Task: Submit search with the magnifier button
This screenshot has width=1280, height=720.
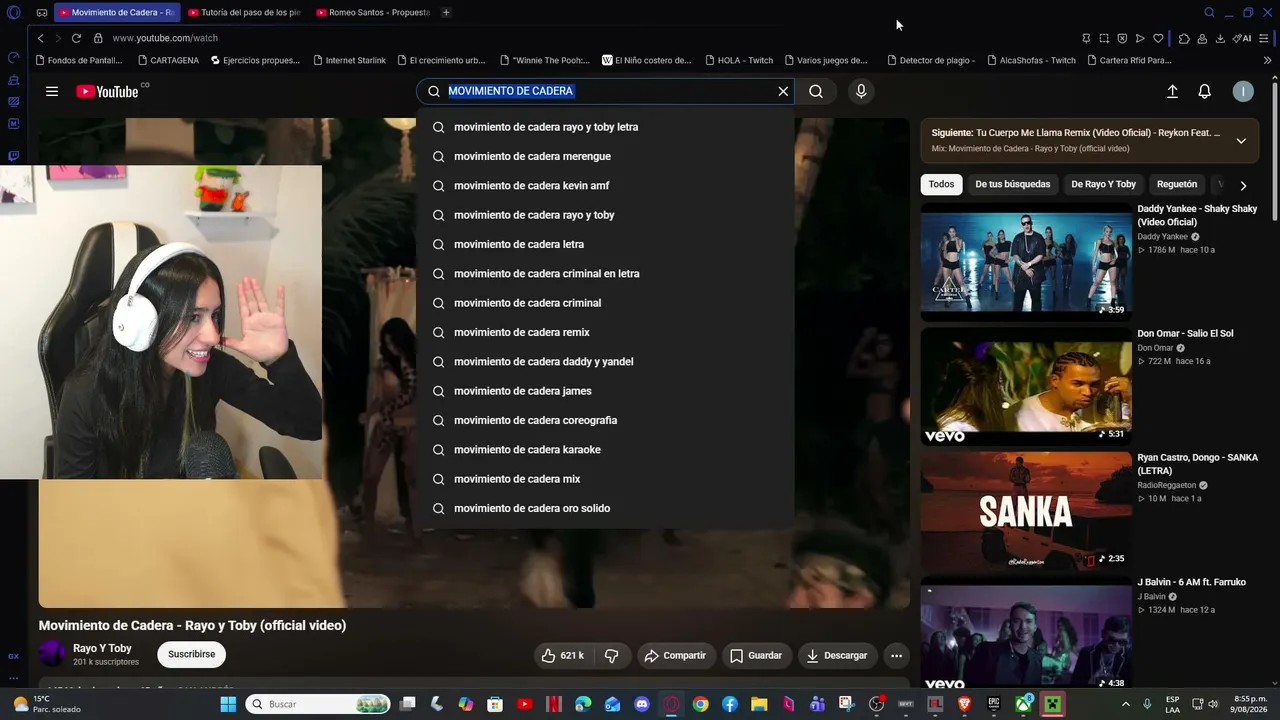Action: coord(816,91)
